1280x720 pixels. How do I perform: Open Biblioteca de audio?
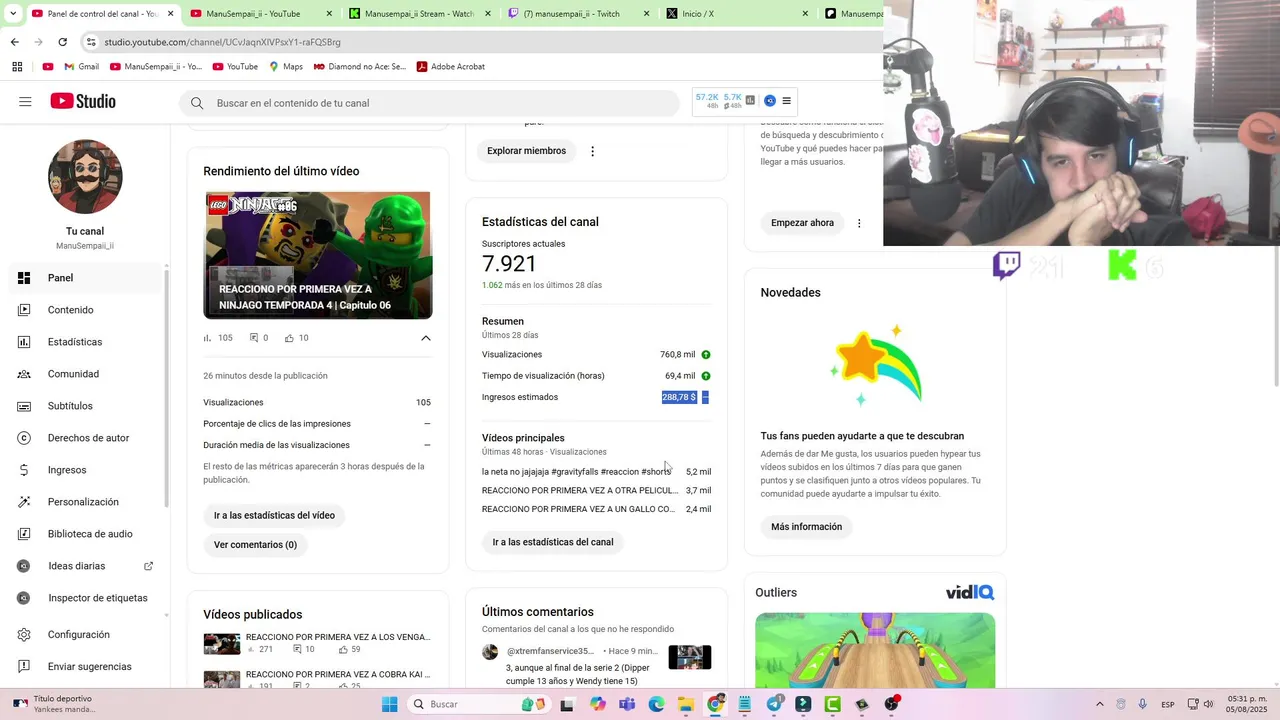click(x=84, y=534)
